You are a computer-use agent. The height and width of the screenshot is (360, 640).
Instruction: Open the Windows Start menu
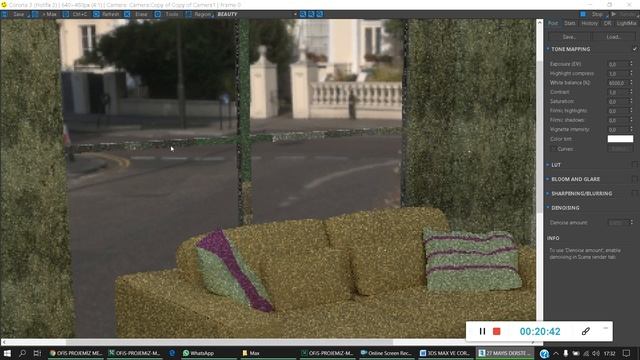pos(7,353)
